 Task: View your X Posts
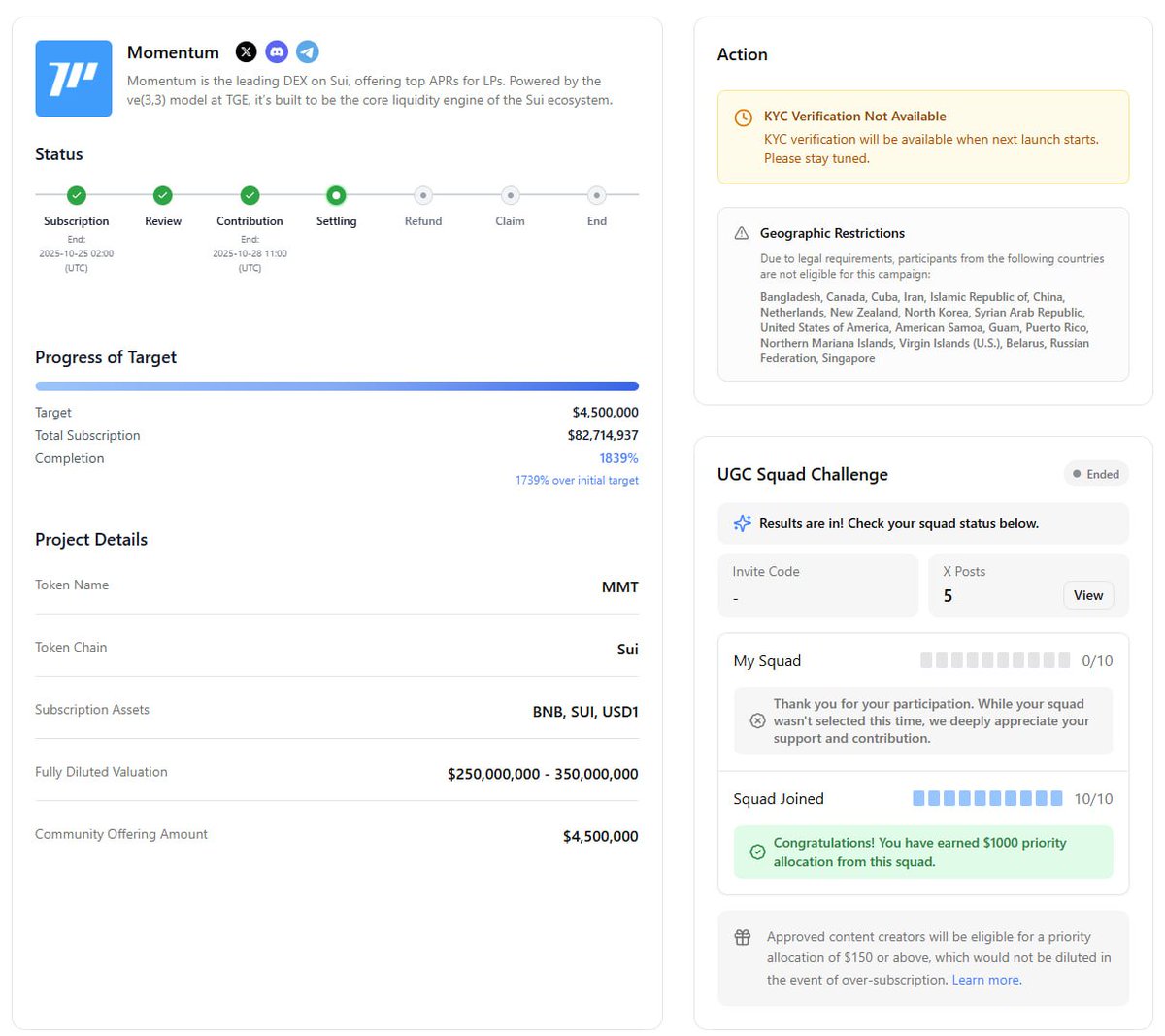pos(1088,595)
